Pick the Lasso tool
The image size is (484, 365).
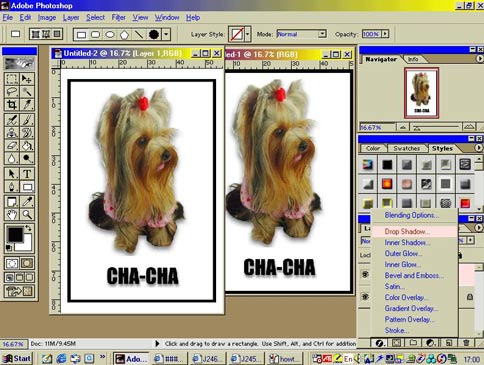click(x=12, y=91)
